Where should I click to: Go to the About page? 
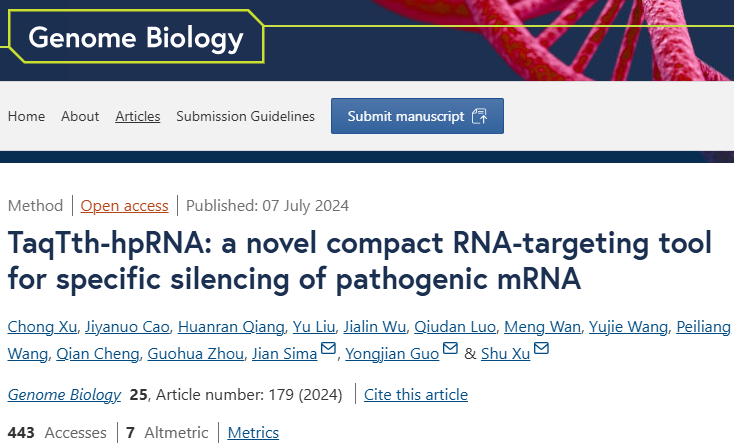click(x=80, y=116)
